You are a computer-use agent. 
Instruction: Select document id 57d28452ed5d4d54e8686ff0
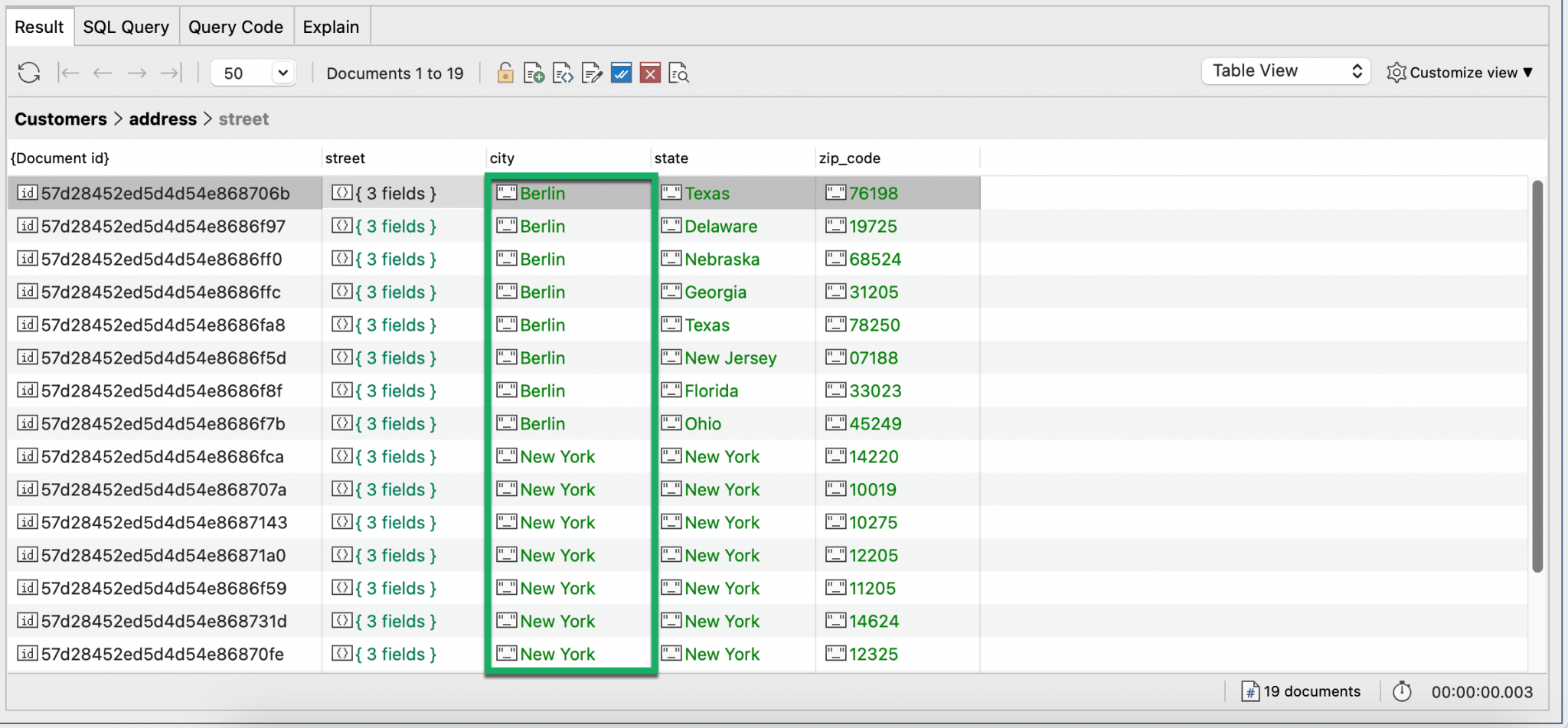(x=162, y=259)
